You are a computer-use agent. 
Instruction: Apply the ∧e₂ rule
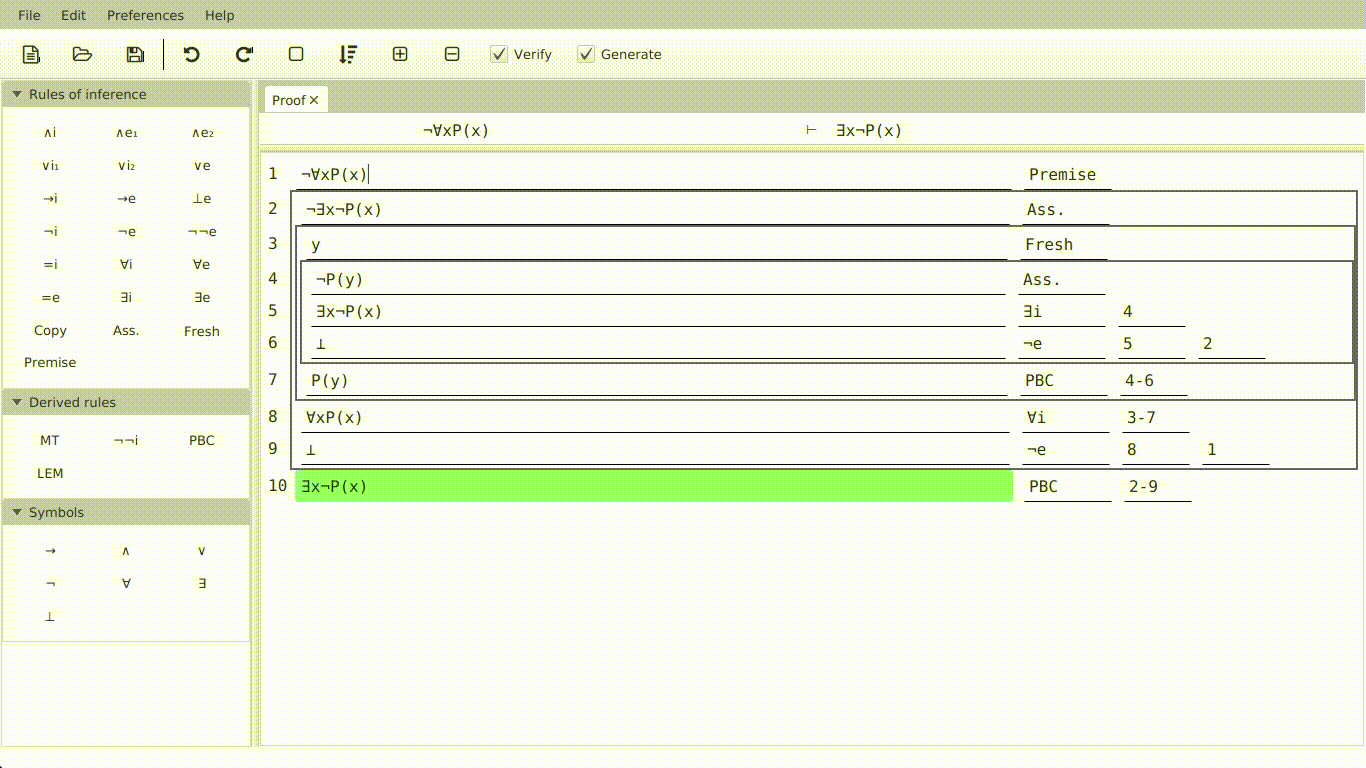202,133
